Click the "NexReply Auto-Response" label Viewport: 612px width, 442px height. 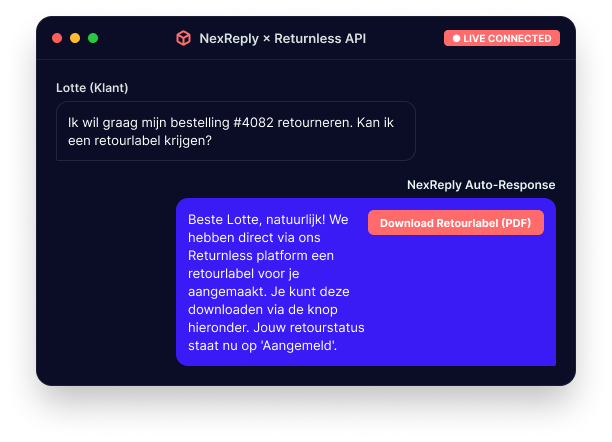(x=481, y=185)
